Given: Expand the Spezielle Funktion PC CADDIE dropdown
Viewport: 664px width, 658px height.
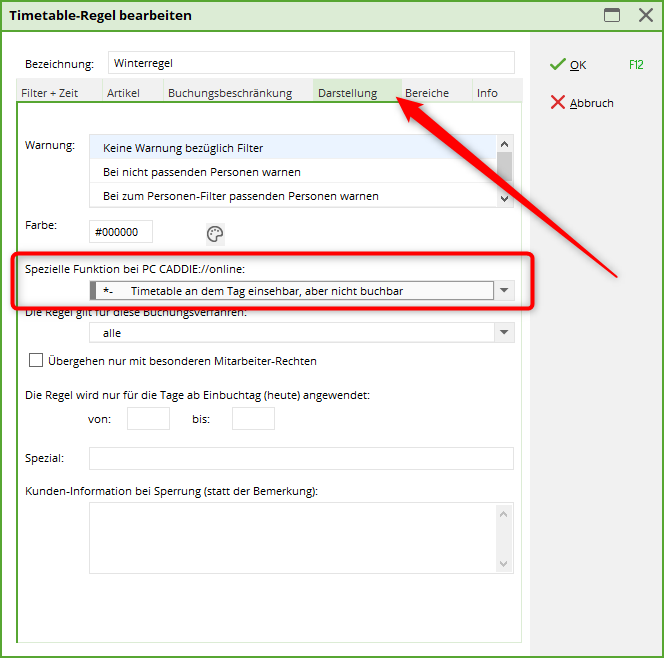Looking at the screenshot, I should [504, 291].
